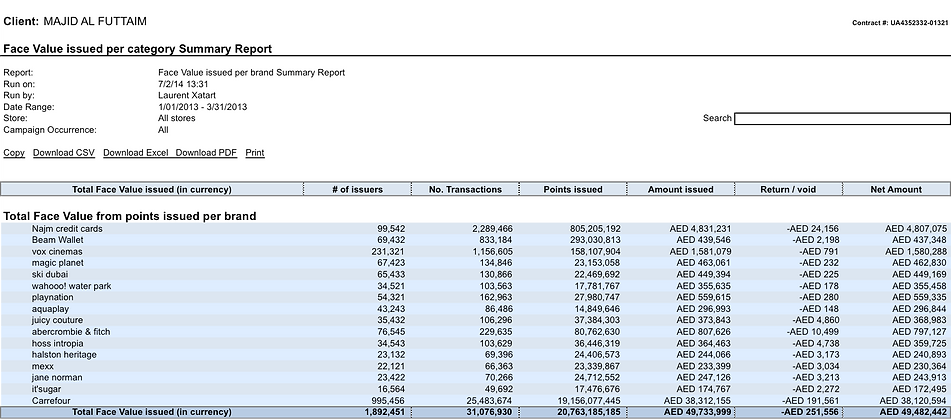
Task: Select the halston heritage row label
Action: pos(64,355)
